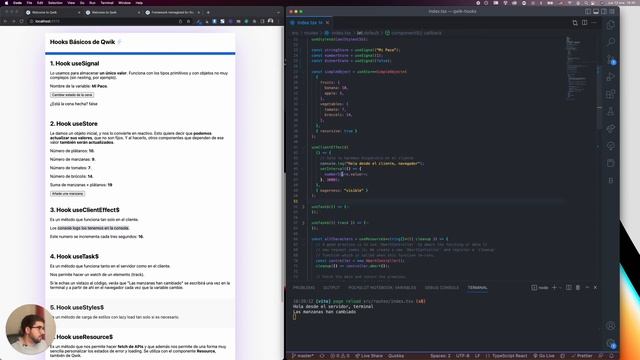Click the editor vertical scrollbar
The image size is (640, 360).
click(x=599, y=98)
